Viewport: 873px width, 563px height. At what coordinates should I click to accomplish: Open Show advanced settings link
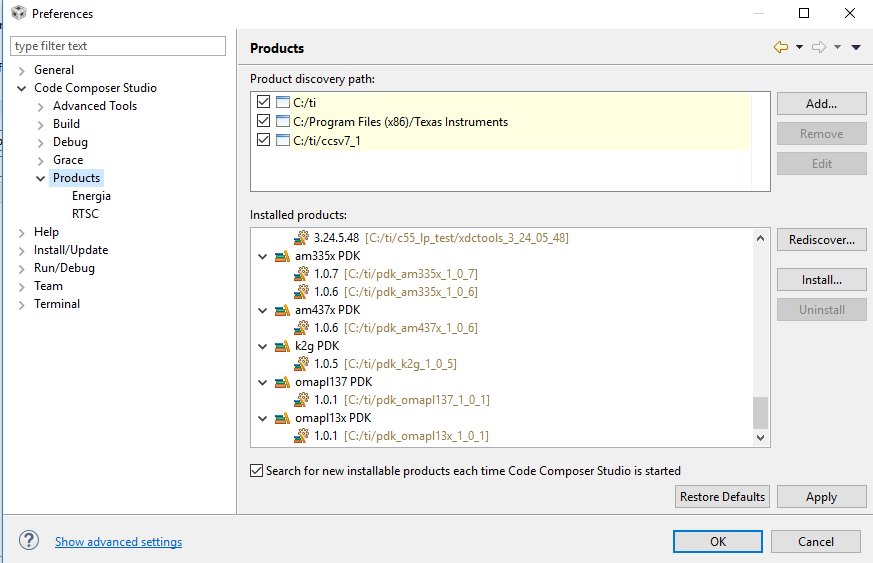coord(118,542)
